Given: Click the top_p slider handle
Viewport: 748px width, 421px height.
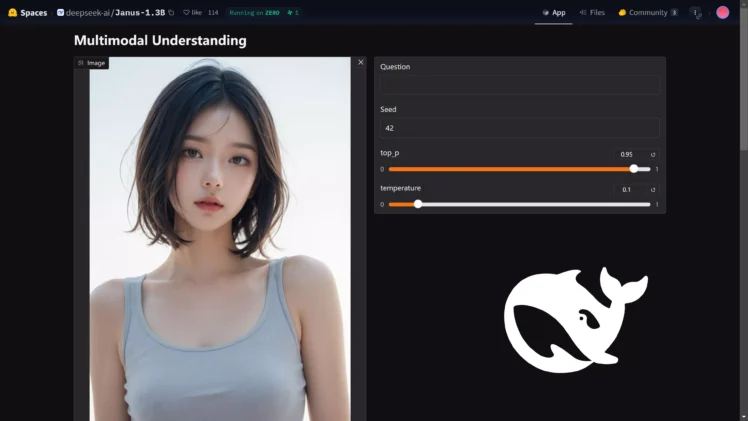Looking at the screenshot, I should pos(634,169).
